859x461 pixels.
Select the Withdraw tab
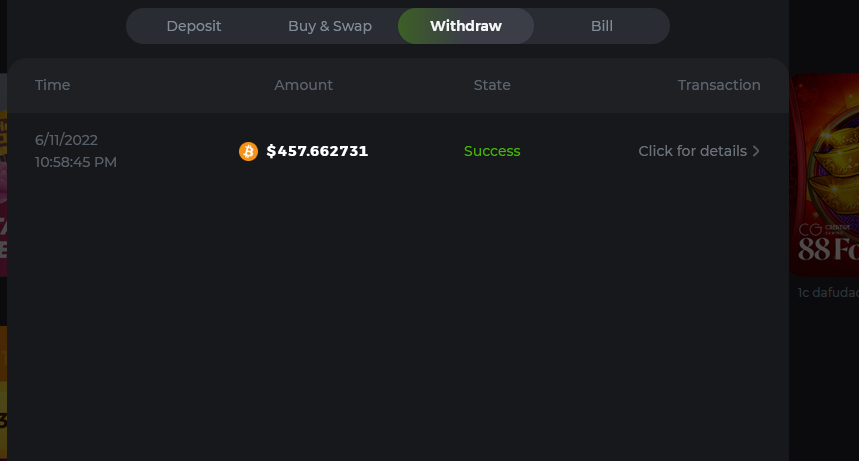tap(466, 26)
